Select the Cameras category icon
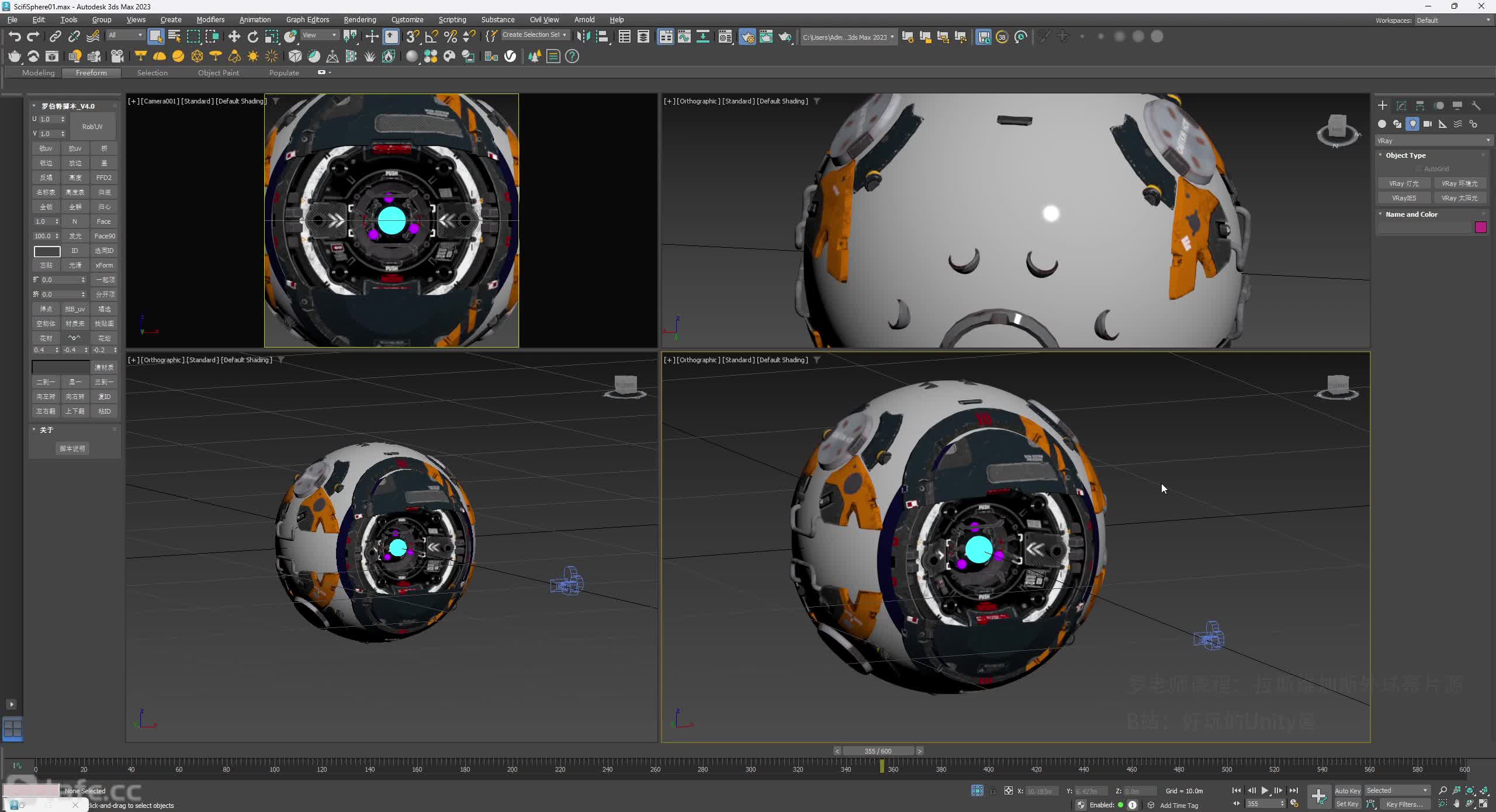 (x=1428, y=124)
